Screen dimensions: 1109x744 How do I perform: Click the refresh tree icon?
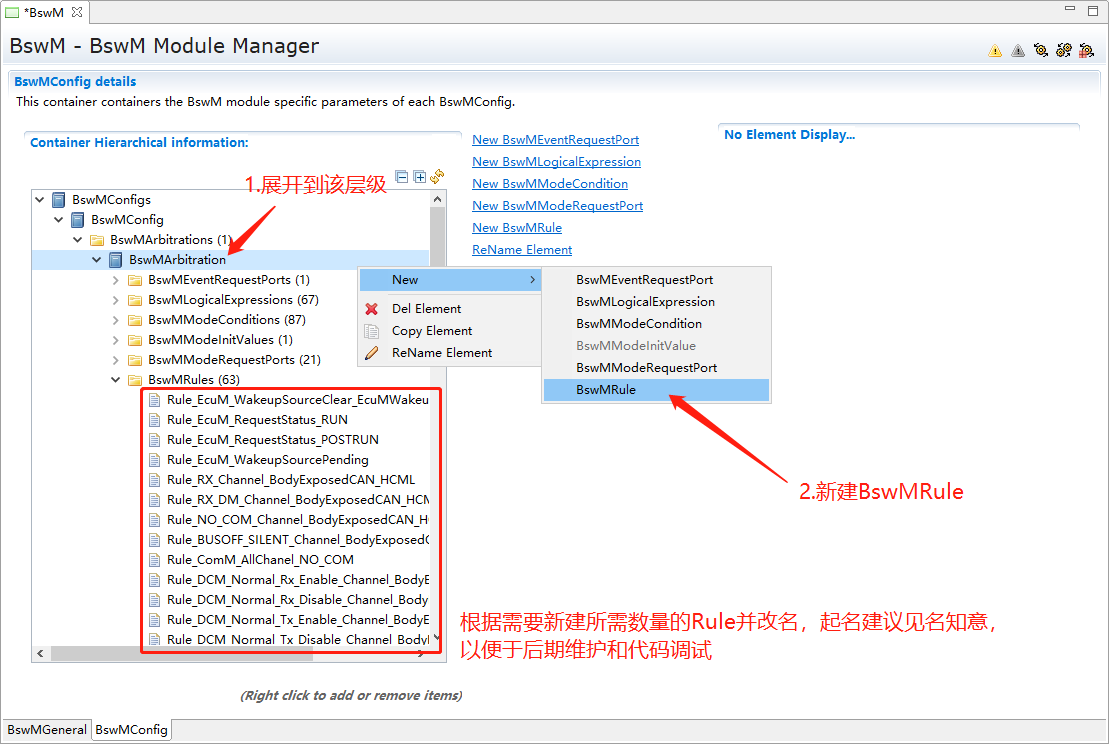[437, 177]
